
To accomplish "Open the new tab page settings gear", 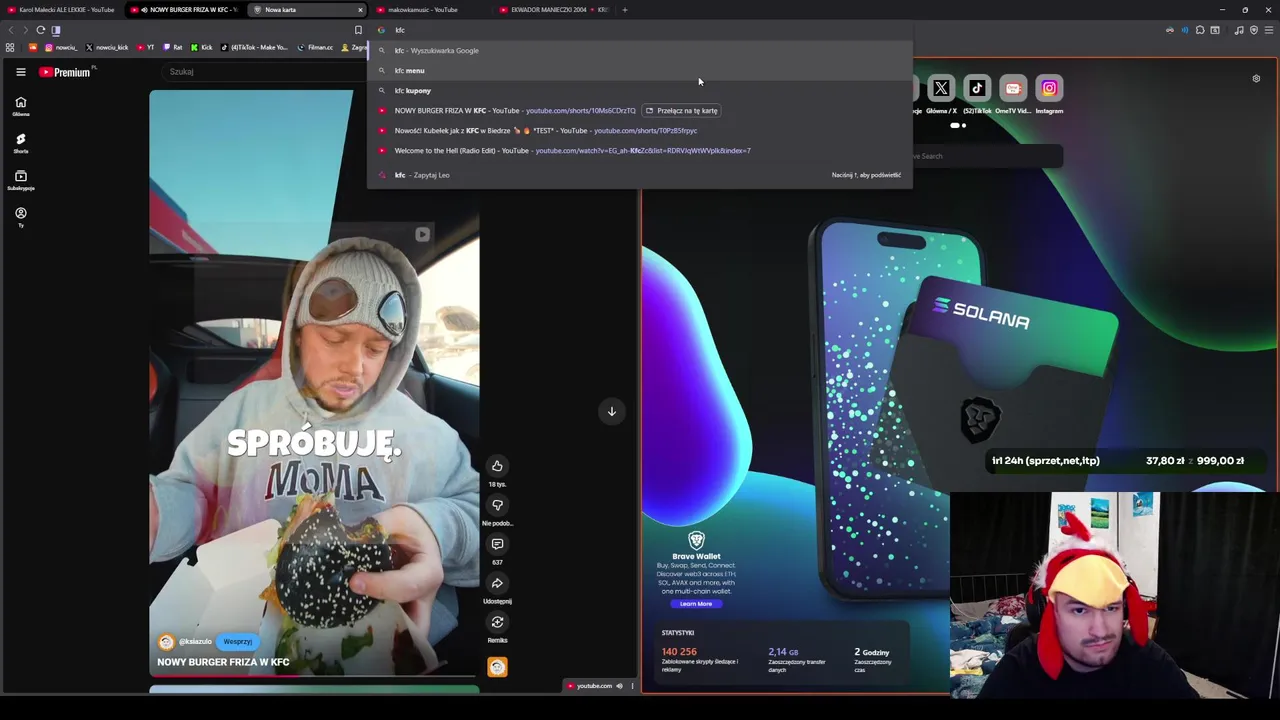I will point(1256,78).
